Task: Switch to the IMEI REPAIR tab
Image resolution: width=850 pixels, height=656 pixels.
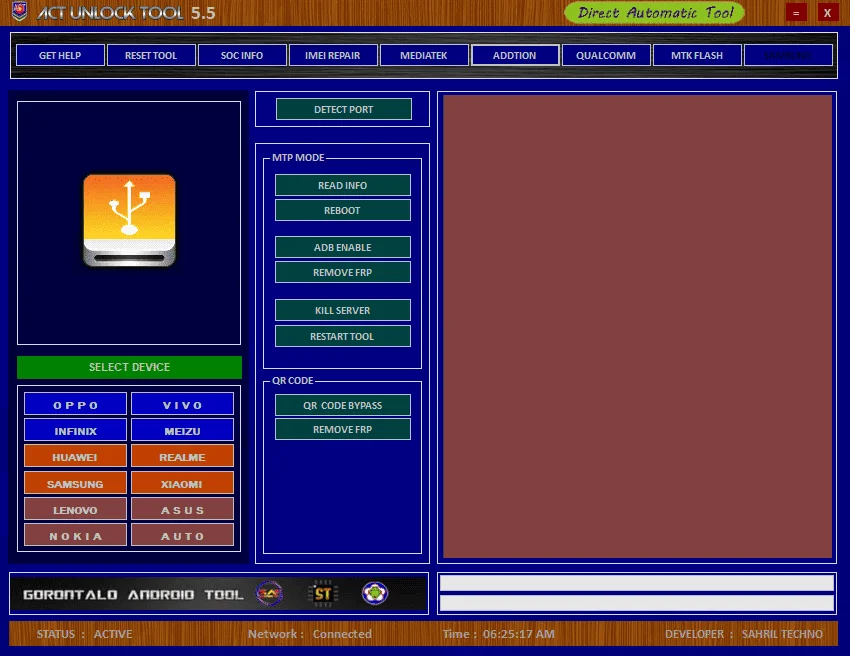Action: click(x=333, y=55)
